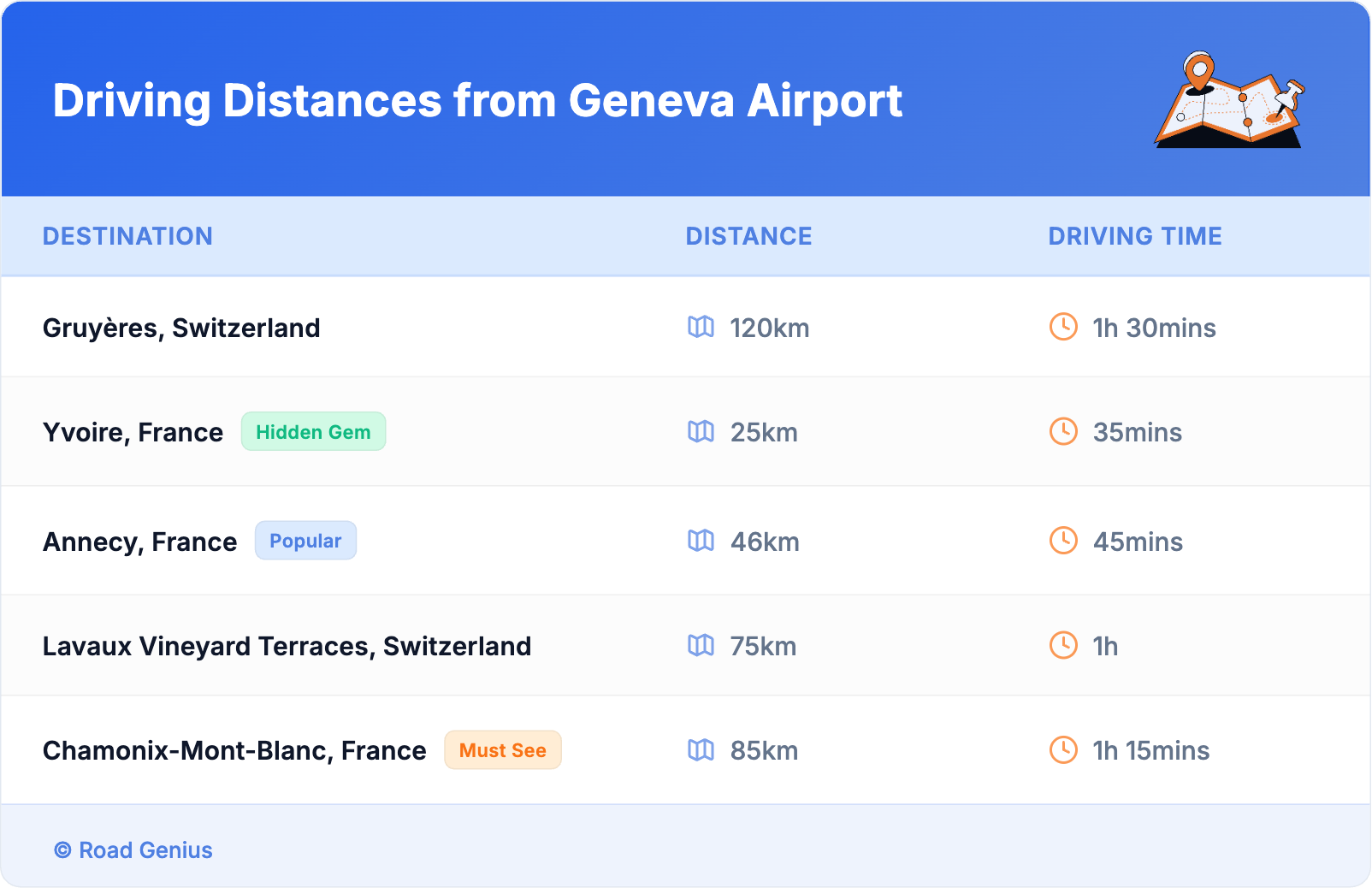
Task: Click map icon beside 75km
Action: click(x=701, y=645)
